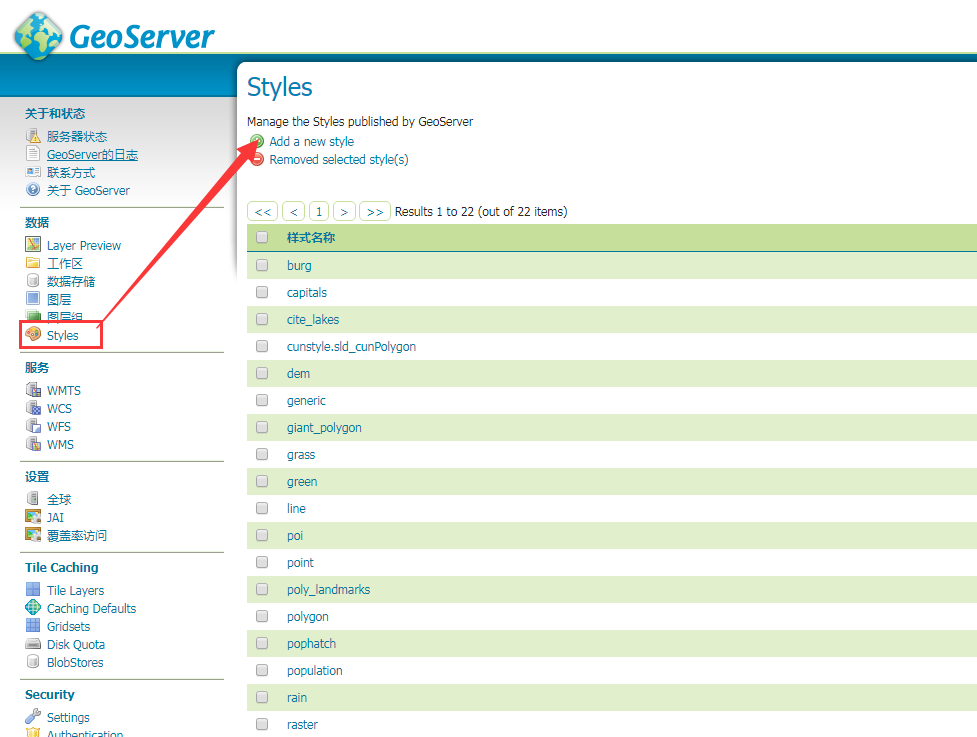Open the Disk Quota menu item

[x=76, y=645]
